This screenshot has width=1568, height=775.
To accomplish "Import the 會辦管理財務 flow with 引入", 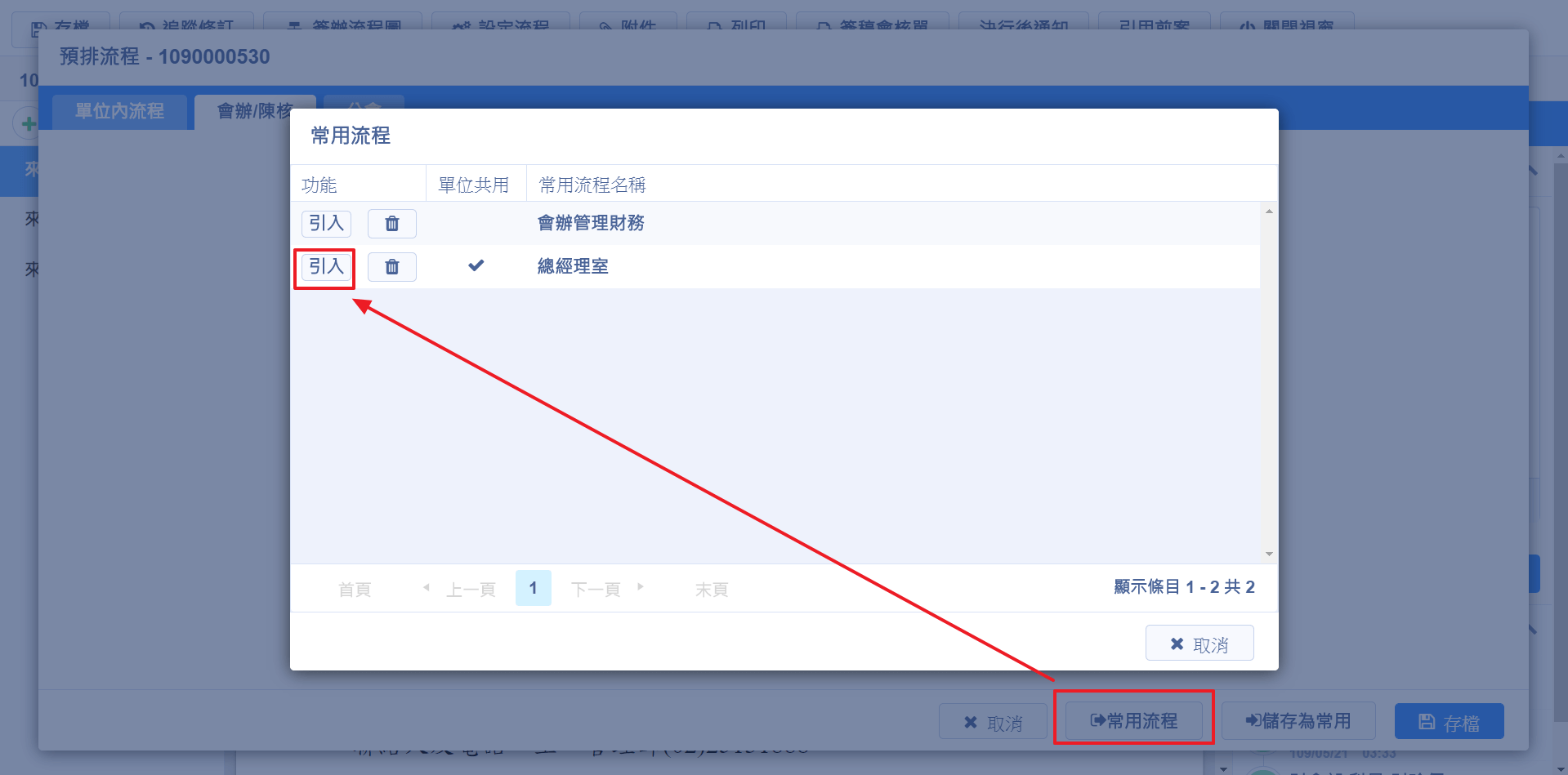I will pos(326,224).
